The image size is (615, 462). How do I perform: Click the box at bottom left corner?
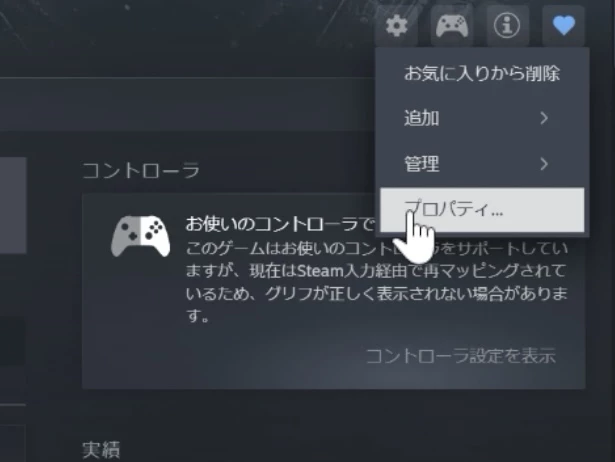click(13, 443)
